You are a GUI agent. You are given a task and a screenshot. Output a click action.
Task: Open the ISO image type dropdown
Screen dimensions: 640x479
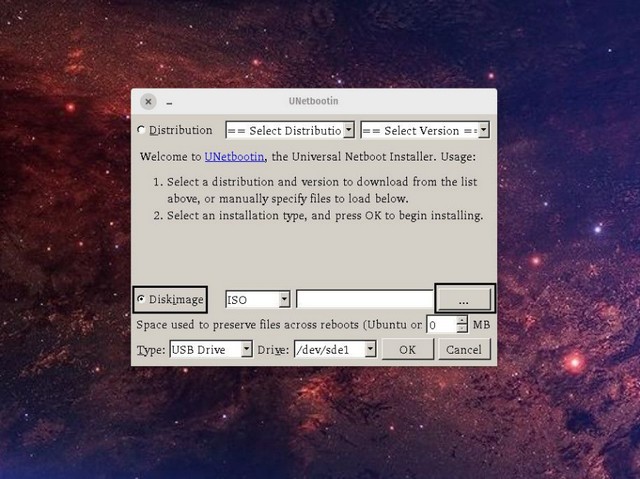(258, 300)
